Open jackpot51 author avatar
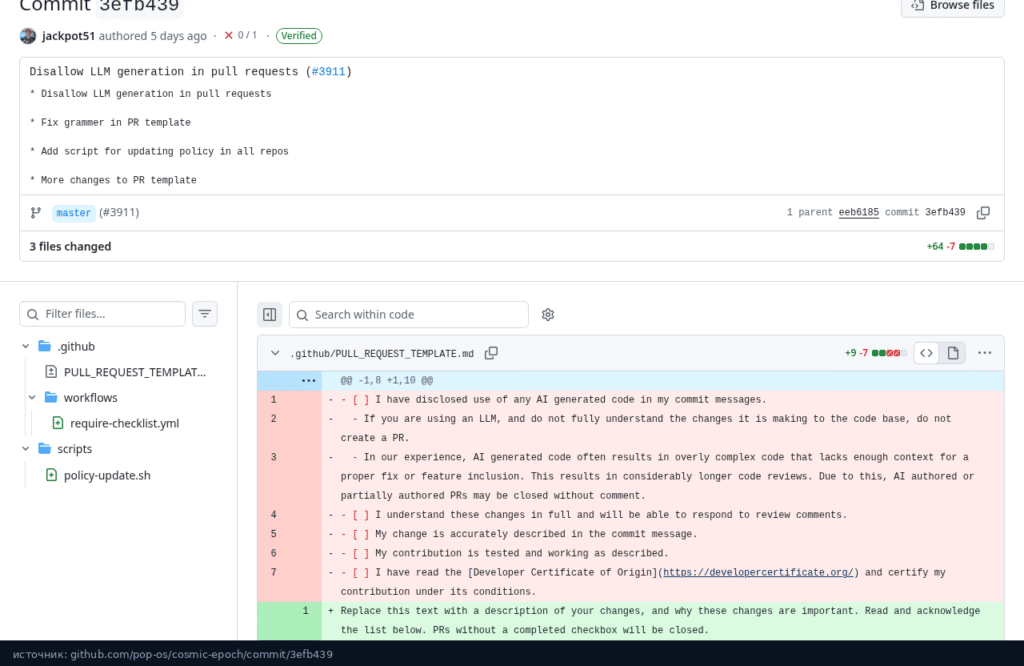 [x=28, y=36]
